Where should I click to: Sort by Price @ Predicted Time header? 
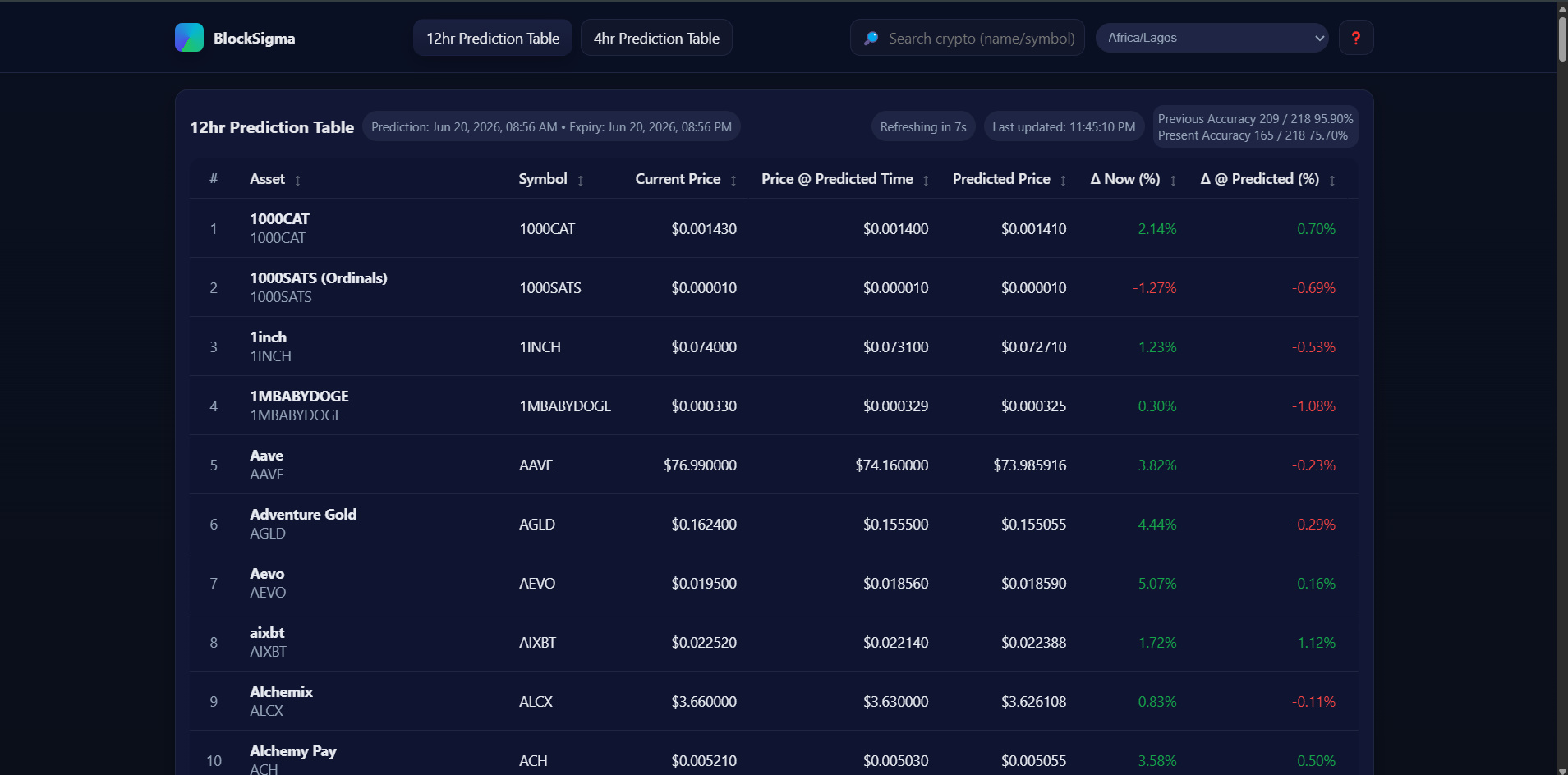tap(837, 179)
